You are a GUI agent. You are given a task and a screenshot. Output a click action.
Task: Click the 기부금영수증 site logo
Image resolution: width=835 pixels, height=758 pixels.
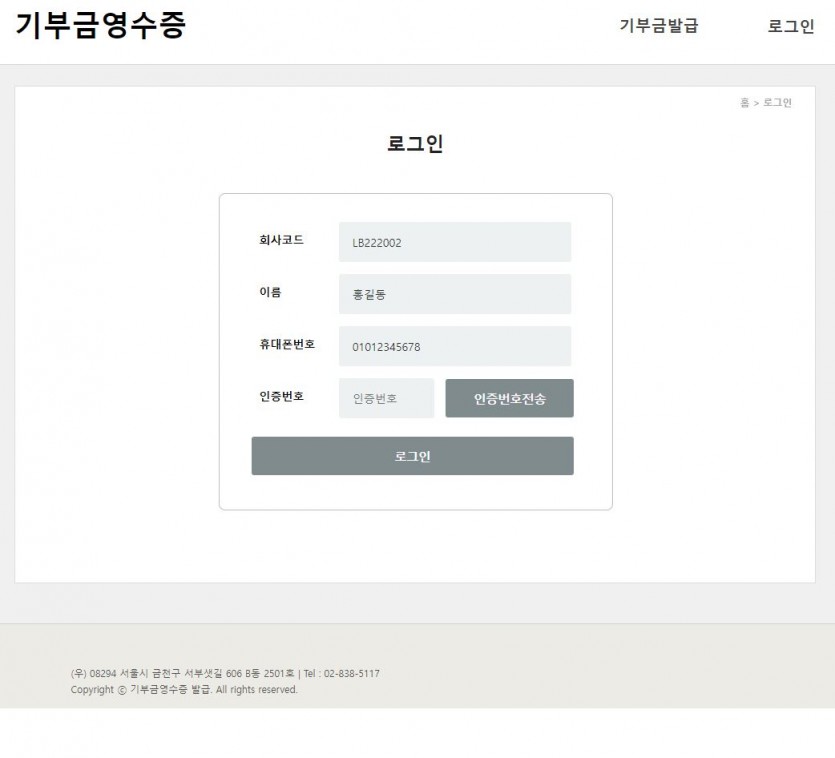pyautogui.click(x=101, y=25)
